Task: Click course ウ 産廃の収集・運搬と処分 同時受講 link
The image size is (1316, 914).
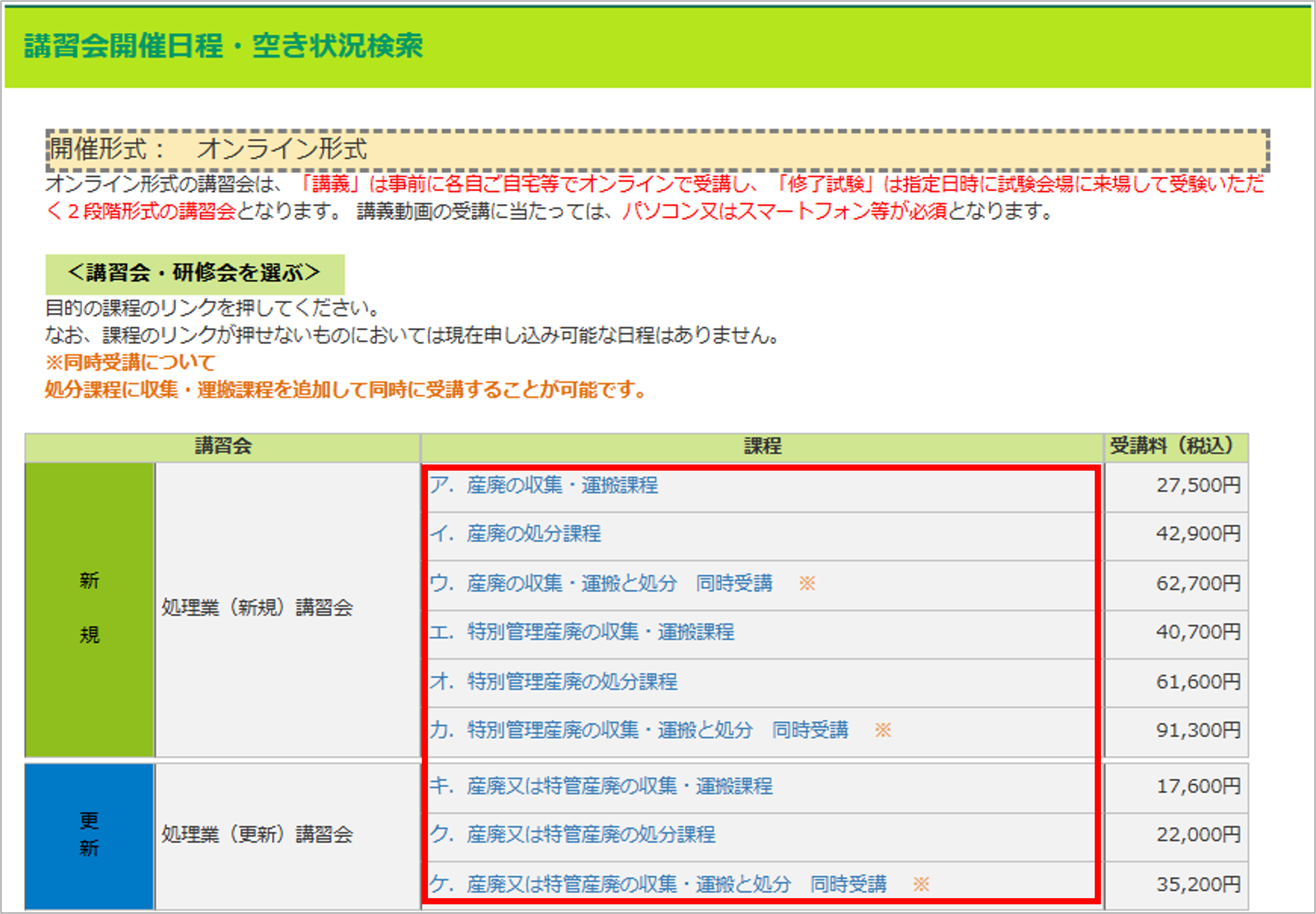Action: [x=601, y=584]
